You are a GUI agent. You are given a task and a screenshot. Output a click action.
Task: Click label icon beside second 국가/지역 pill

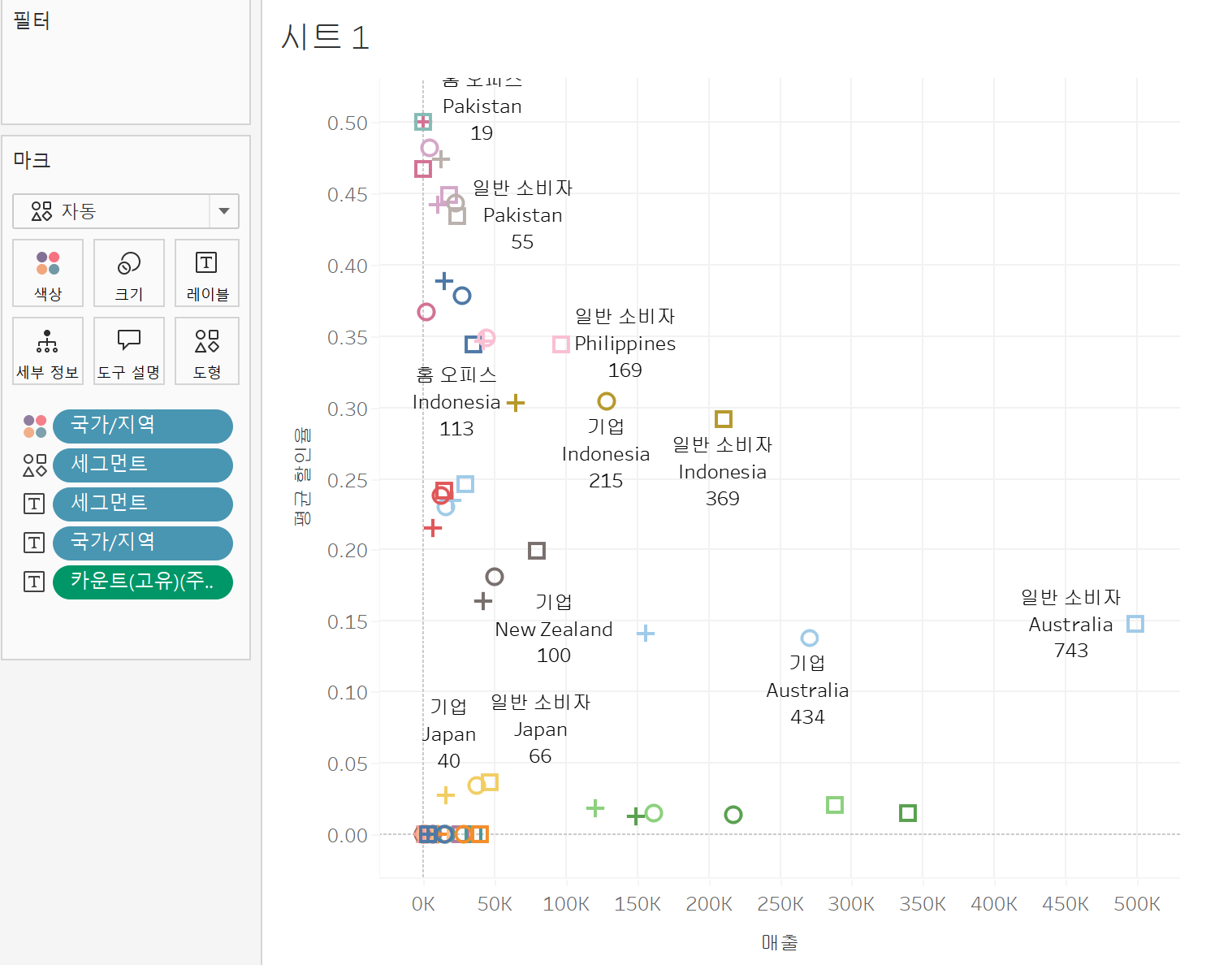tap(34, 543)
